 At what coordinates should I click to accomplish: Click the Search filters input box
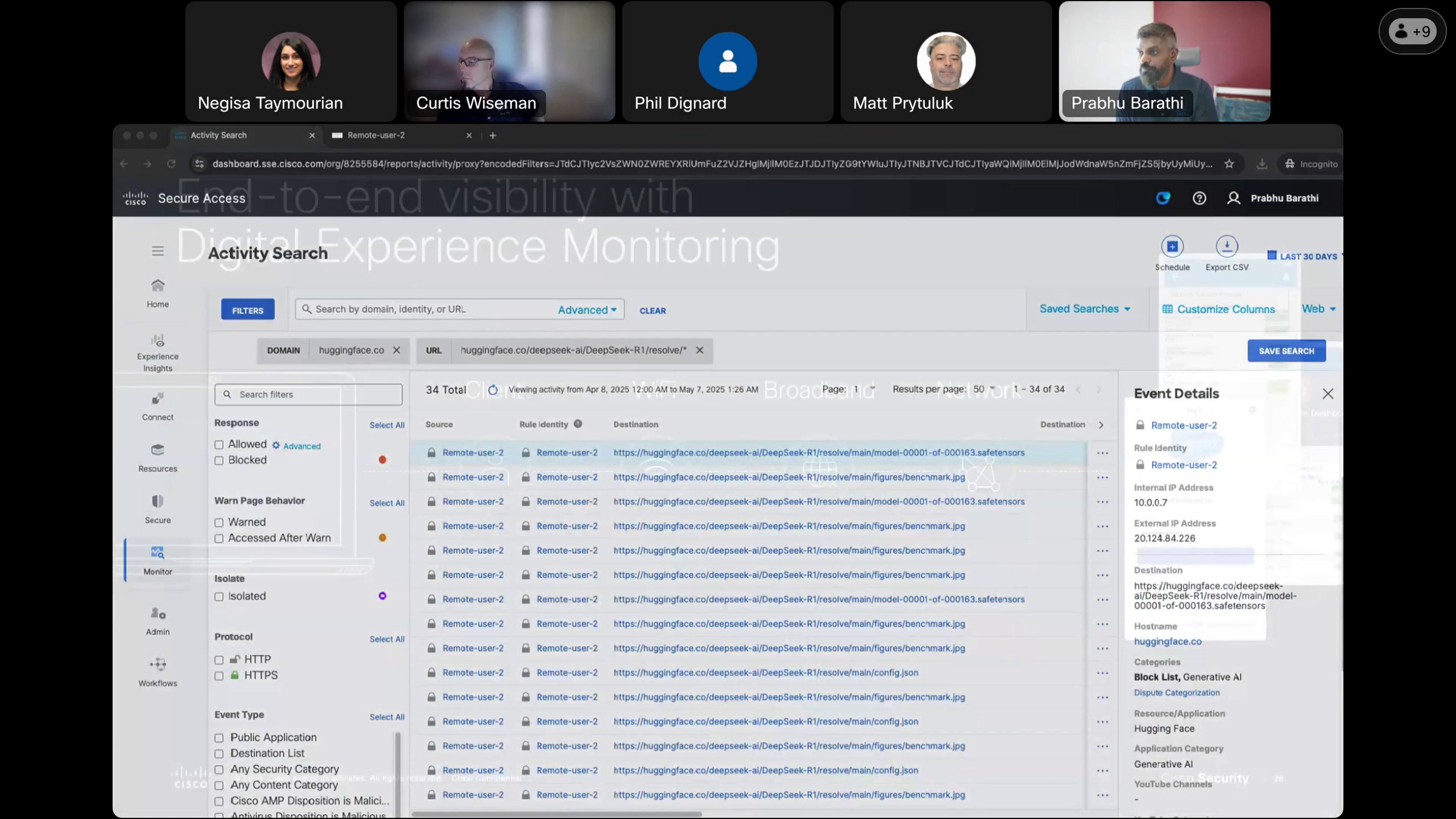coord(309,394)
